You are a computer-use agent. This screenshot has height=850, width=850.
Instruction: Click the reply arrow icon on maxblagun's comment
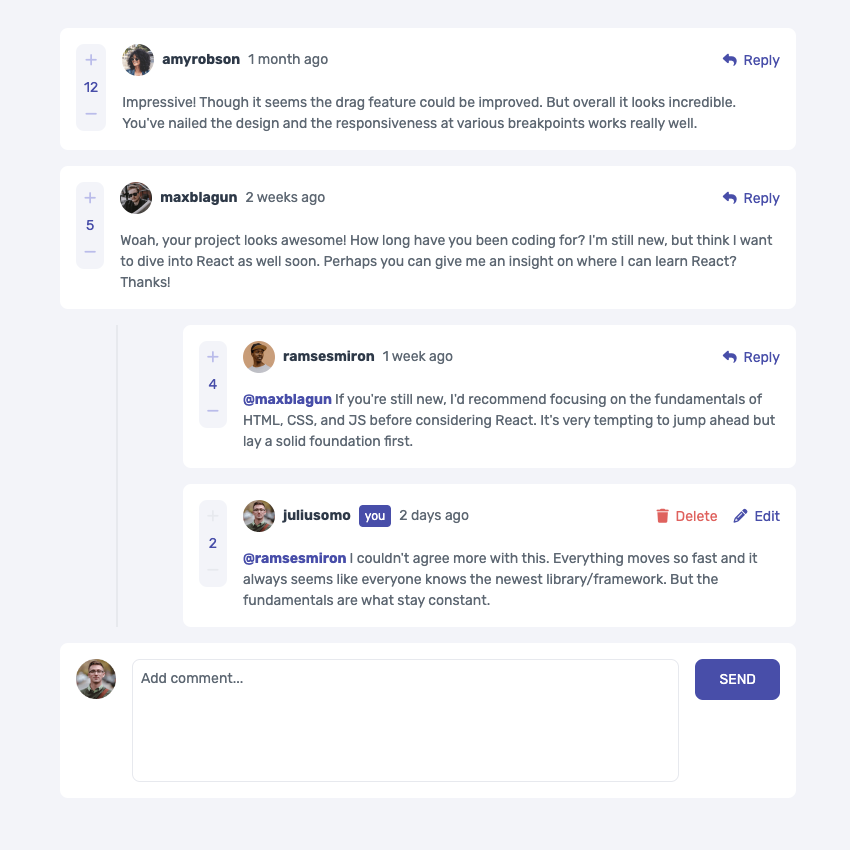point(728,198)
